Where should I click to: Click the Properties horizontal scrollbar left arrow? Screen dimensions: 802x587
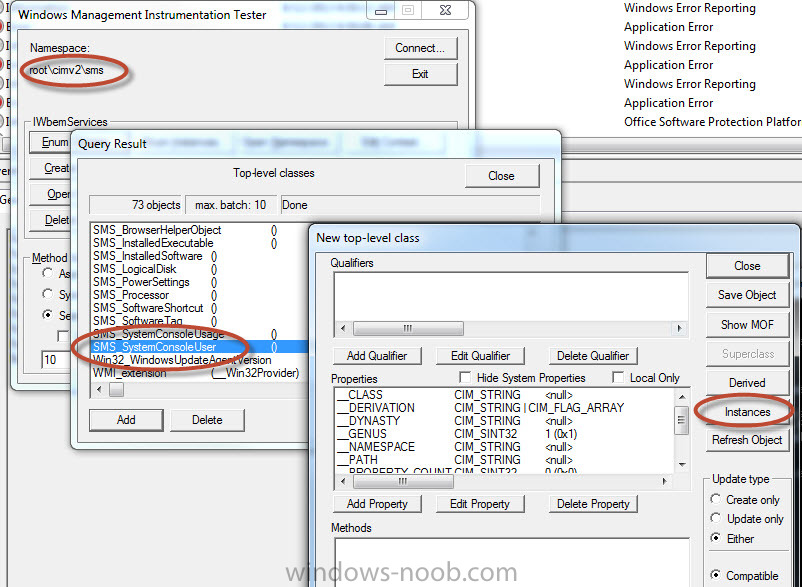point(343,481)
